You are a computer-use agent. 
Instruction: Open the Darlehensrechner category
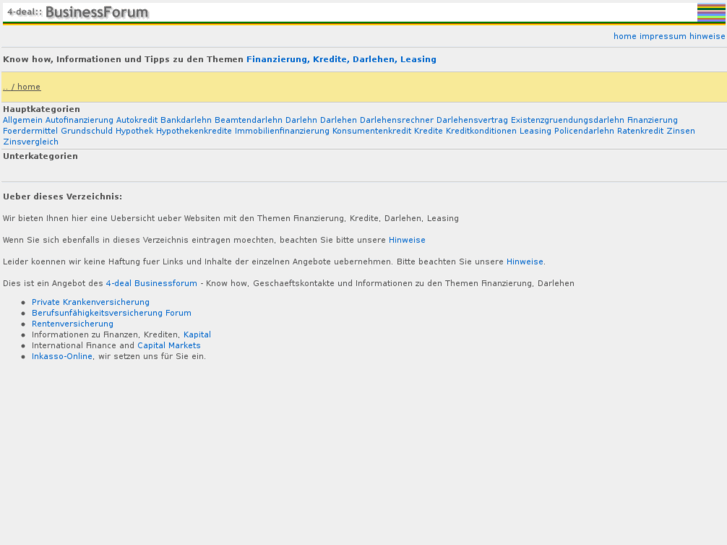pos(396,120)
